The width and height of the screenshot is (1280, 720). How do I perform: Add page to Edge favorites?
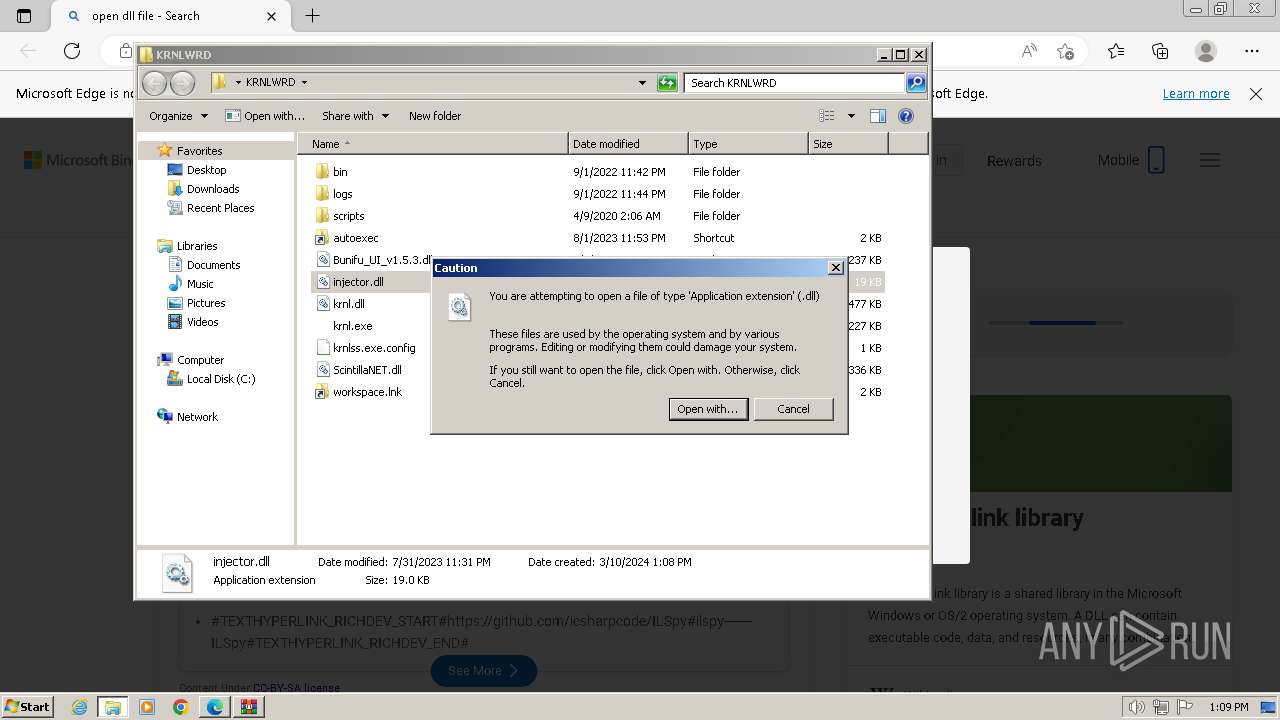[x=1065, y=51]
